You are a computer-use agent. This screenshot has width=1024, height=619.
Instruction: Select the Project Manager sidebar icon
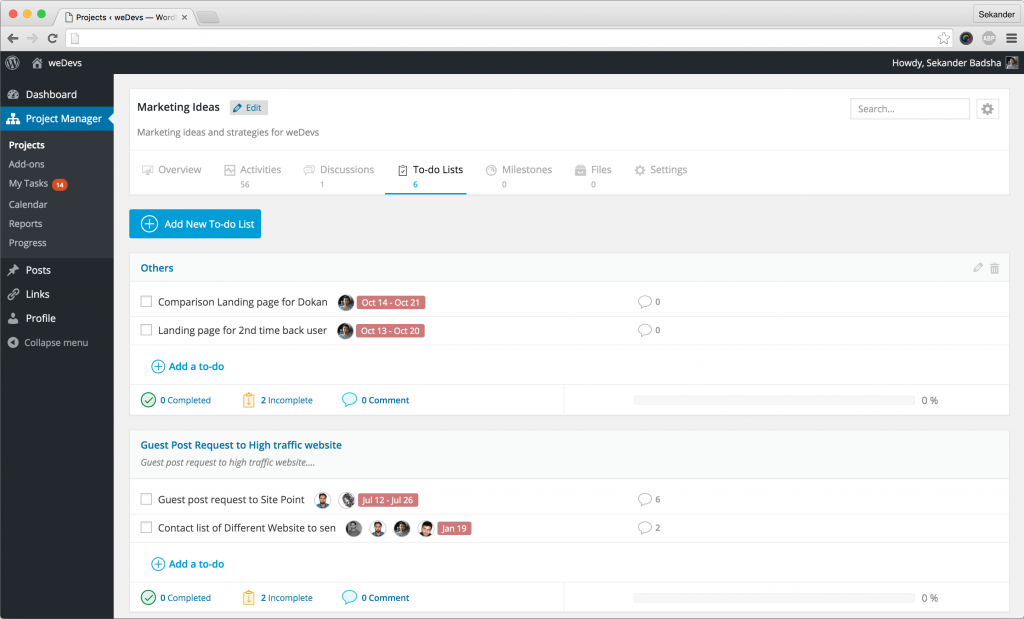[12, 117]
